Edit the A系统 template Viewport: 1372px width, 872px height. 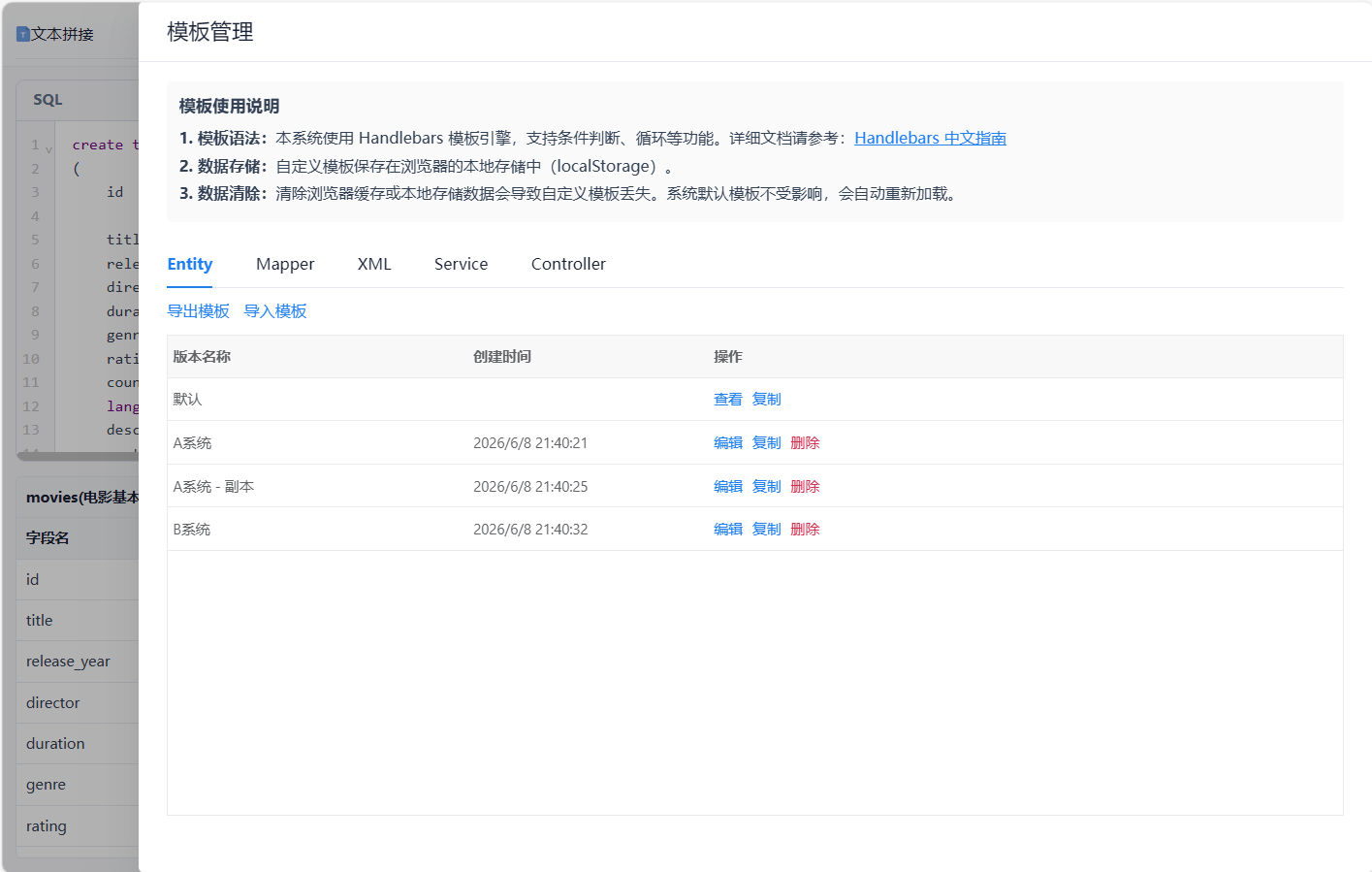click(x=728, y=443)
